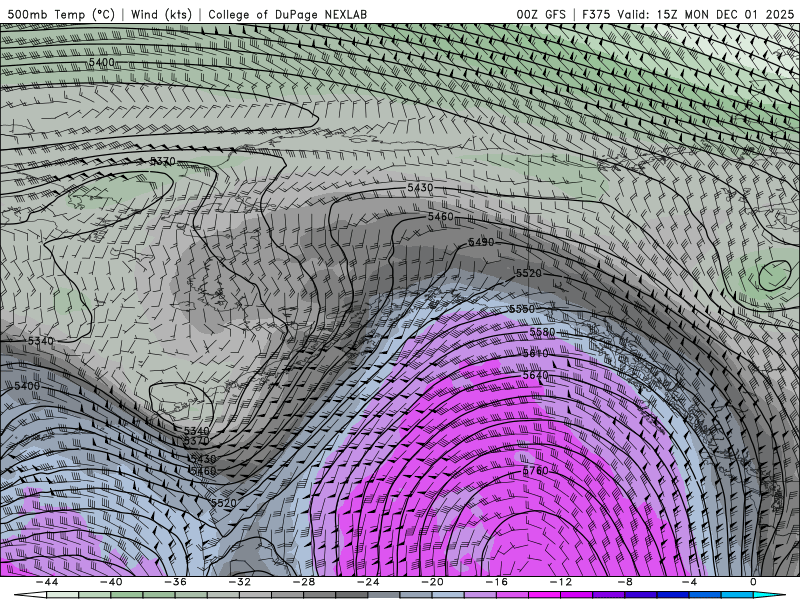Image resolution: width=800 pixels, height=600 pixels.
Task: Click the -36 colorbar label
Action: pos(175,582)
